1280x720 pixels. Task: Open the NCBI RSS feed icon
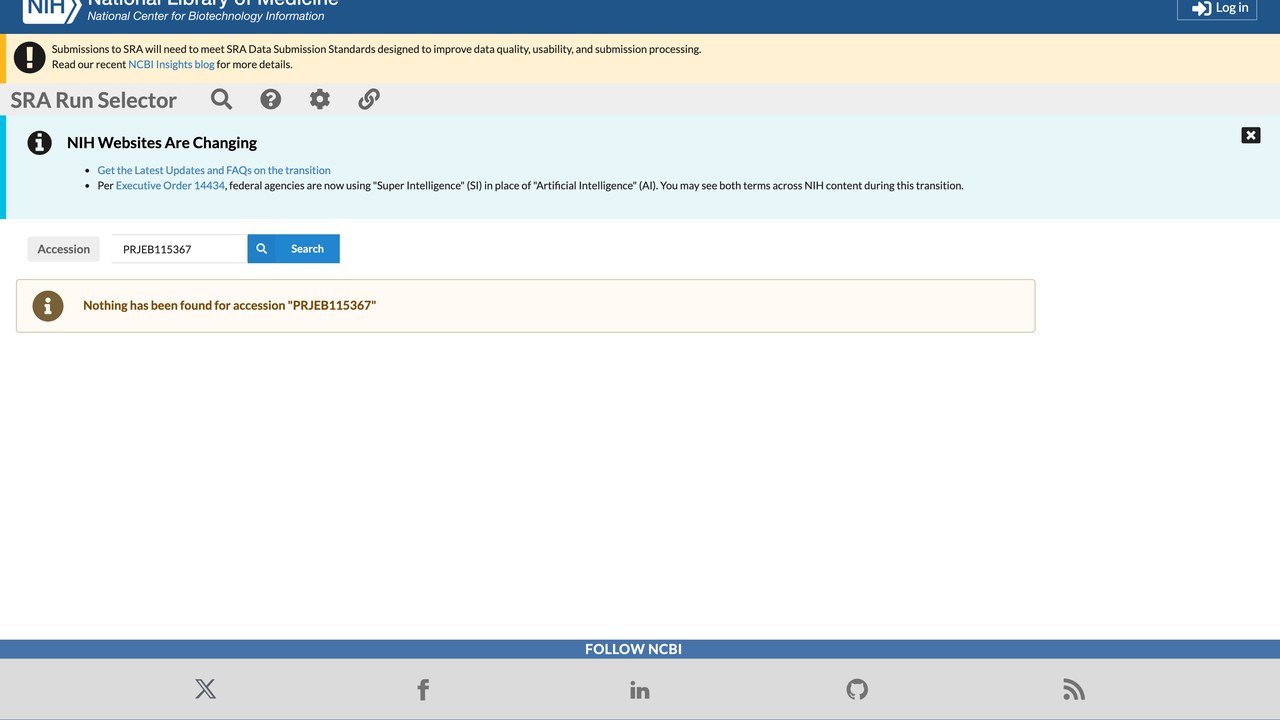click(1074, 689)
